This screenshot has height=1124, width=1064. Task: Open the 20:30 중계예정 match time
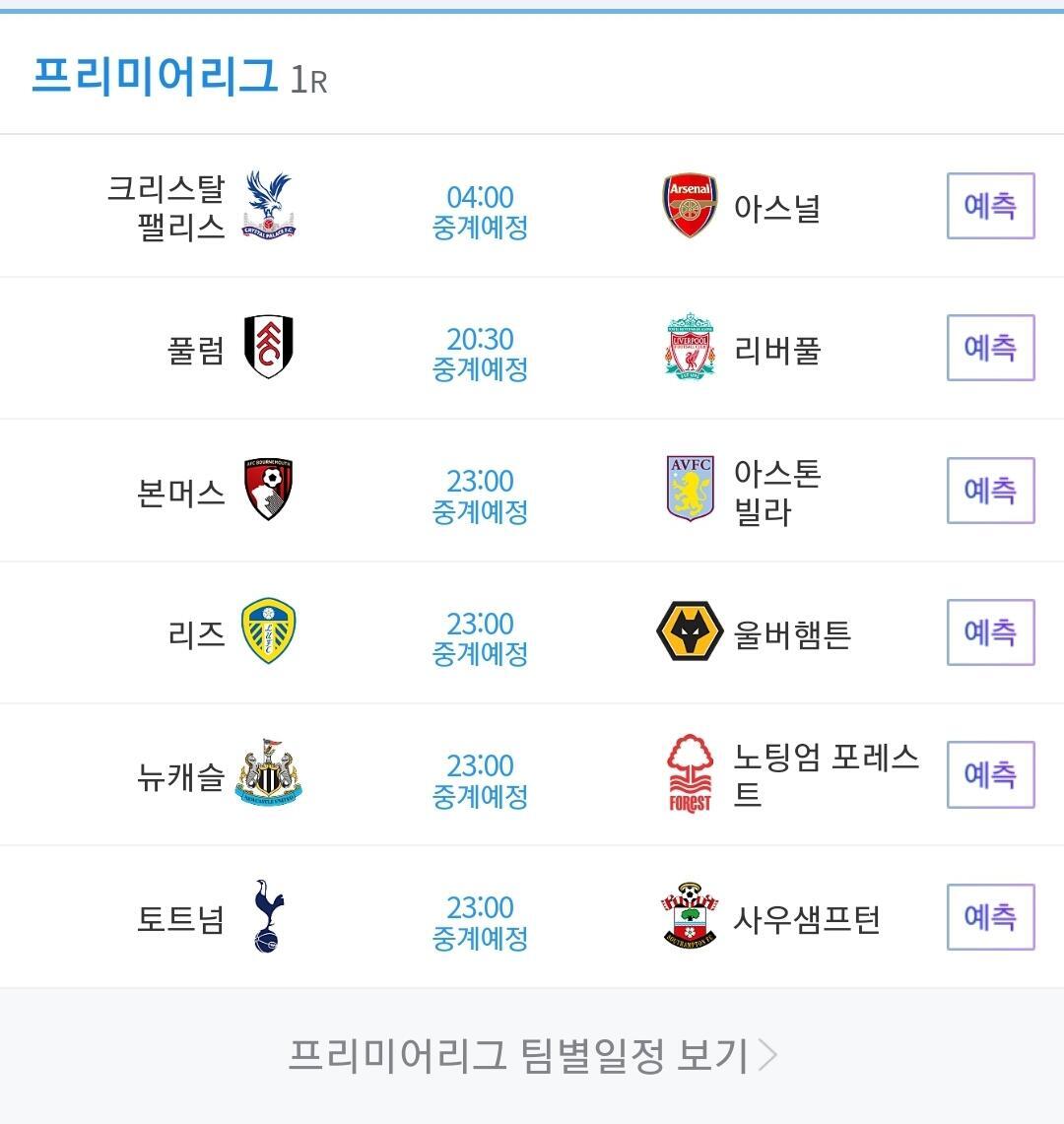(x=480, y=353)
